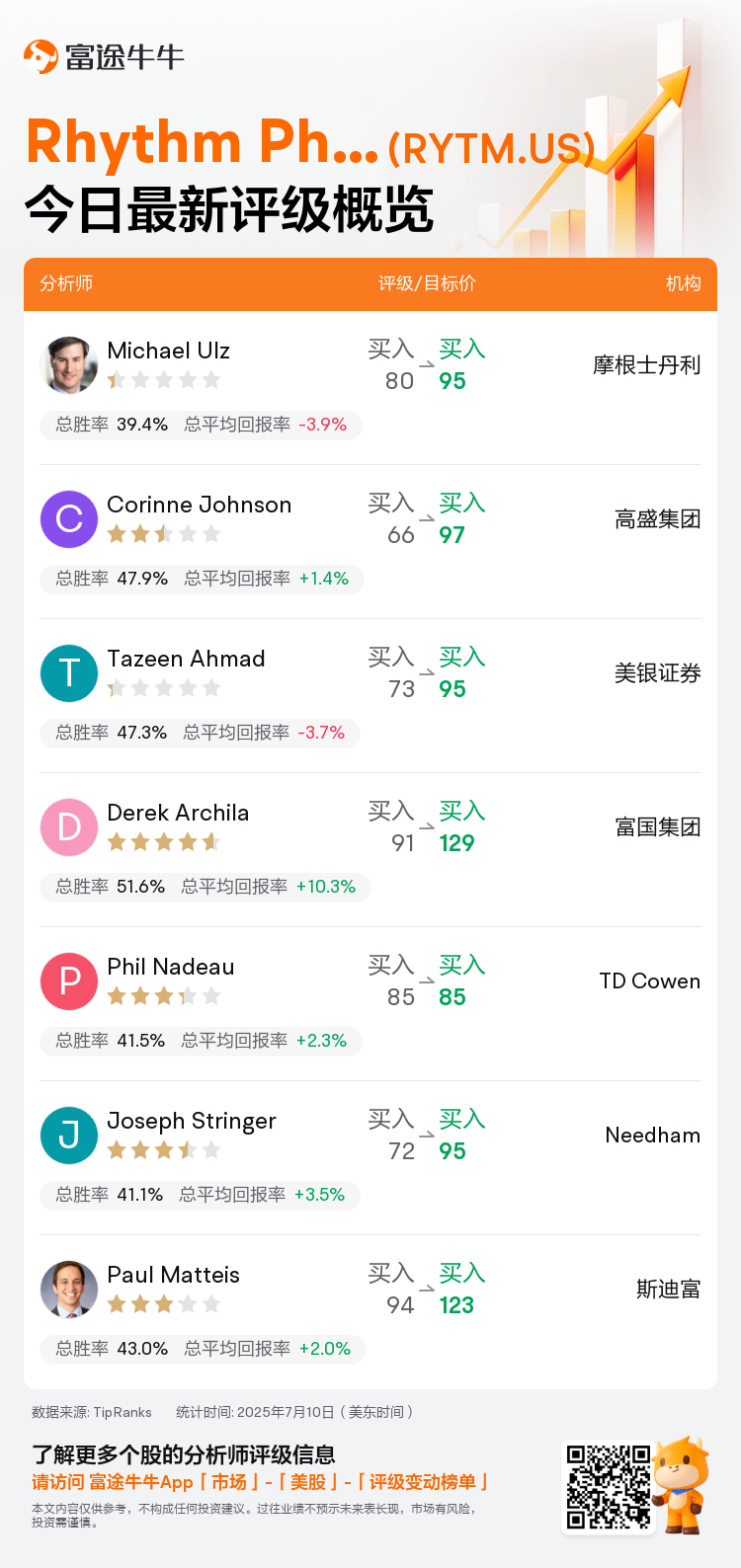Click the TD Cowen institution name
The image size is (741, 1568).
pos(650,981)
